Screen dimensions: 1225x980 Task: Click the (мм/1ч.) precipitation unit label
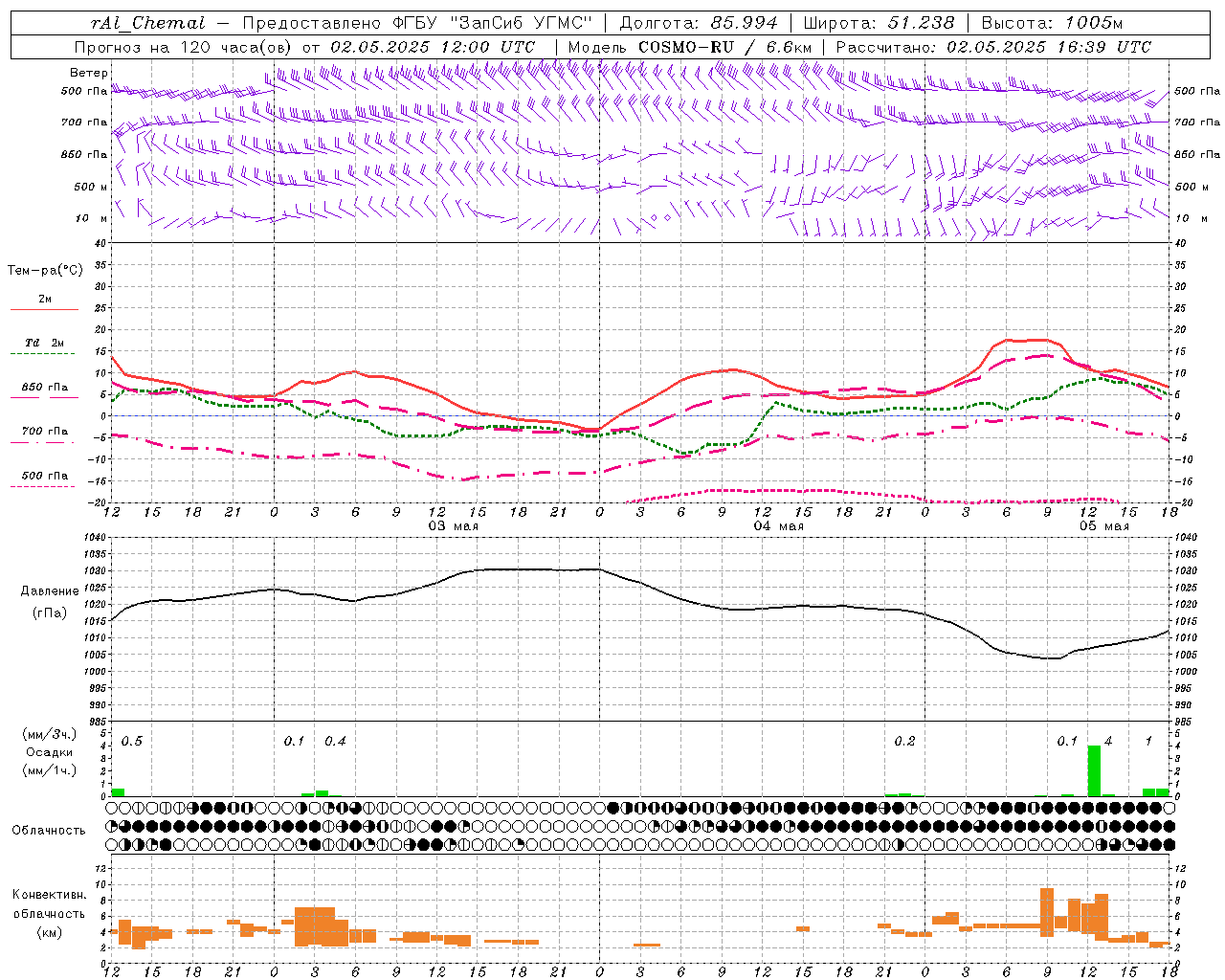coord(49,769)
